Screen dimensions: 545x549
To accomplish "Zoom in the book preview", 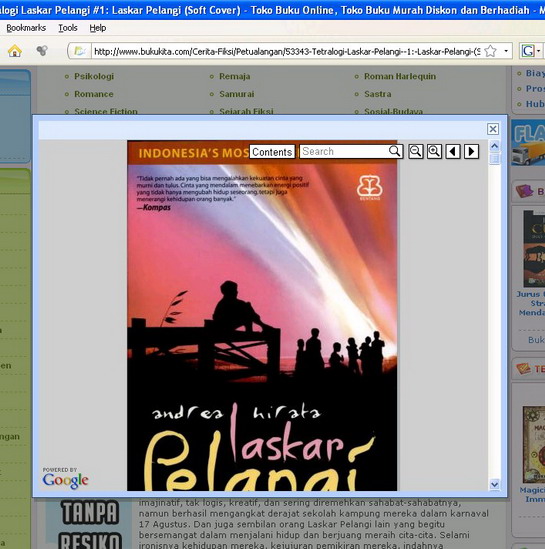I will 434,151.
